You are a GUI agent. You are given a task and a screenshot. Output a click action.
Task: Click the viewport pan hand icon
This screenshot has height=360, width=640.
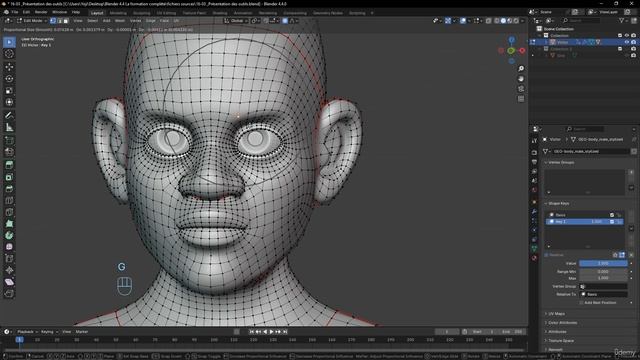click(521, 79)
